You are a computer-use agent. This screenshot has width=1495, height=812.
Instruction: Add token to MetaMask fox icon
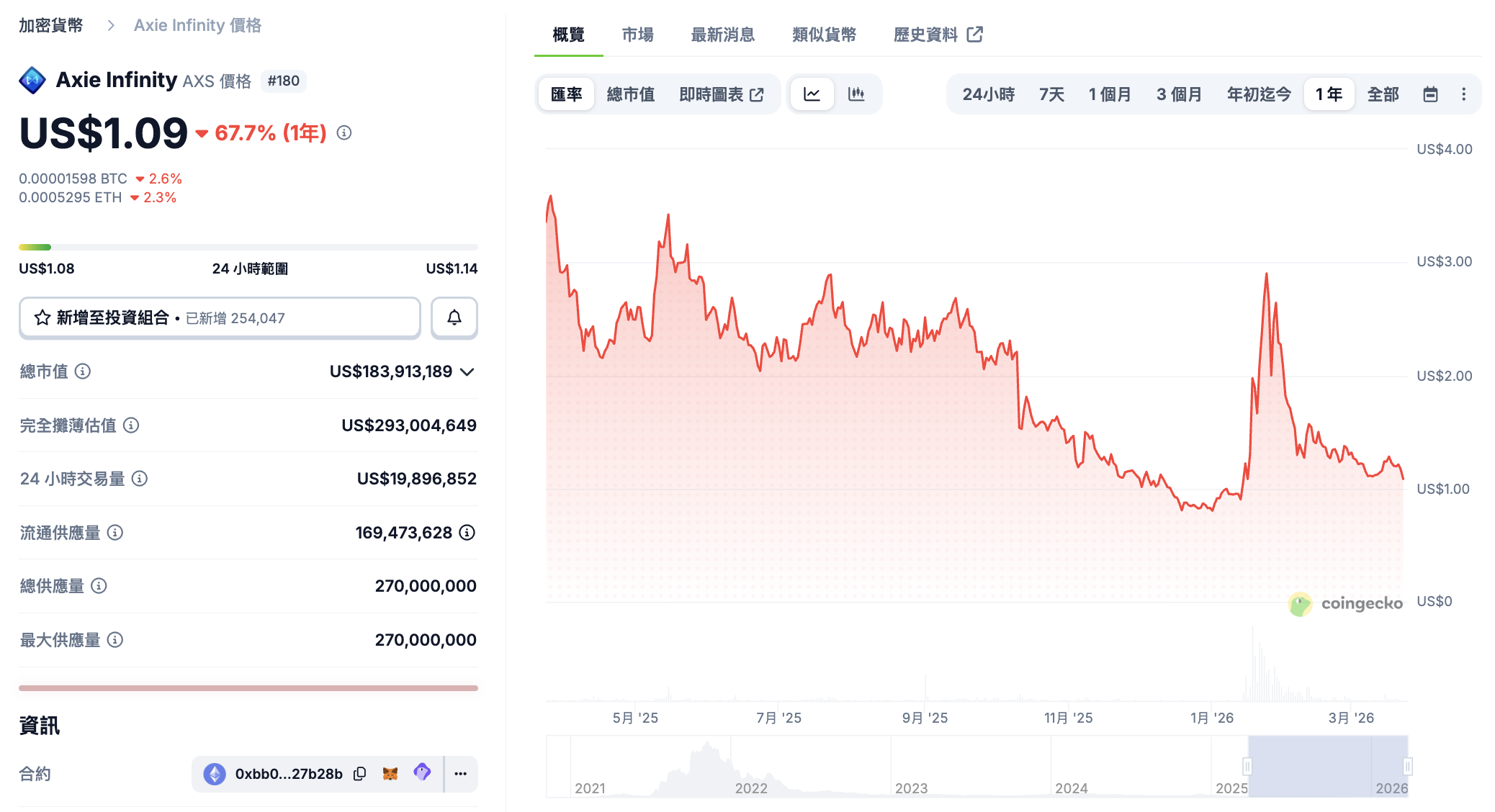tap(390, 774)
